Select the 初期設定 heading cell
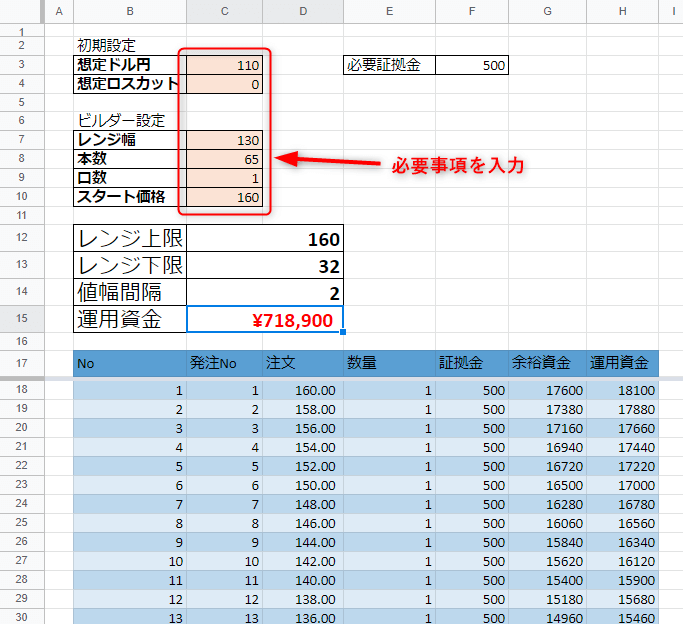Screen dimensions: 683x624 click(130, 46)
